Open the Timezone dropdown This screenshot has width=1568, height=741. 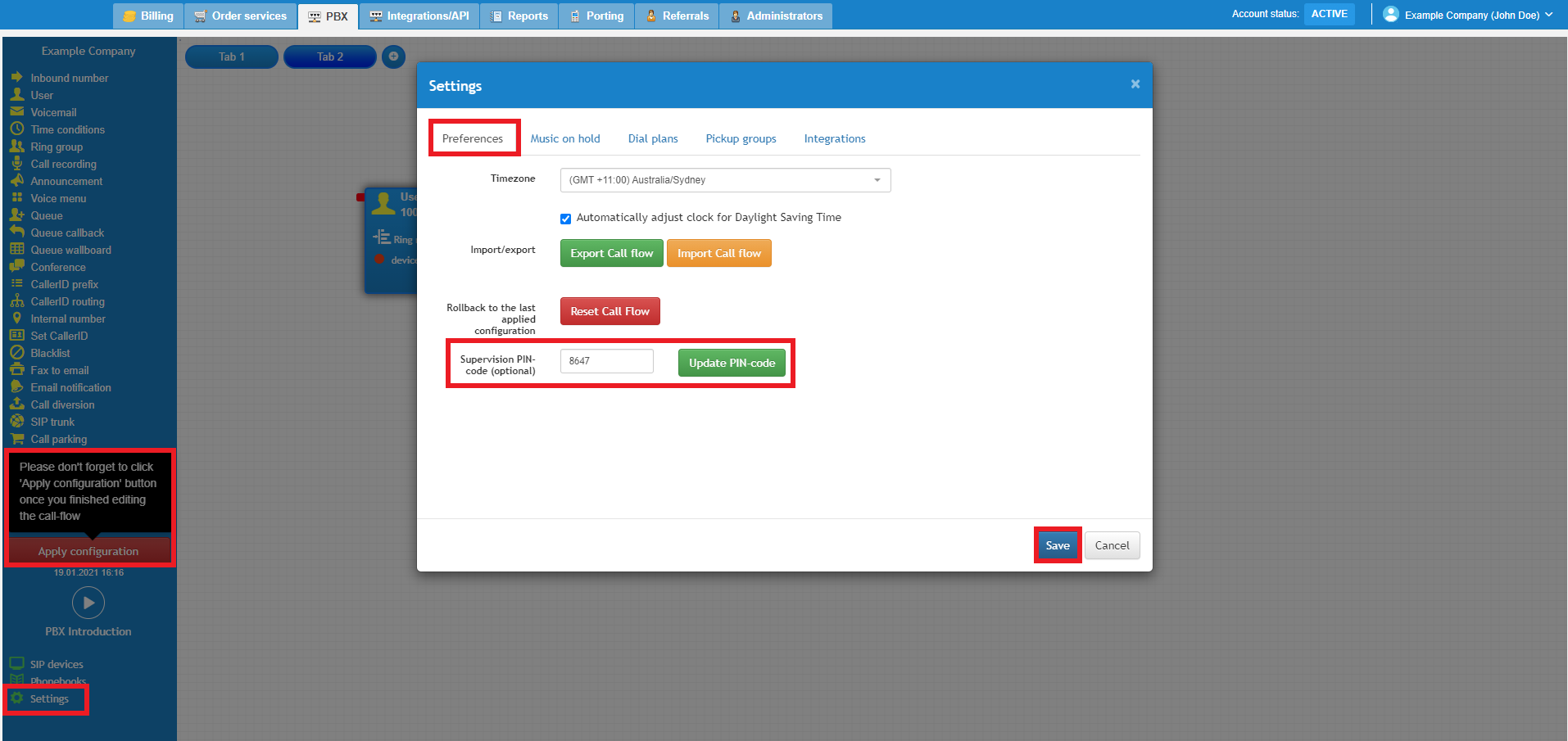tap(725, 180)
